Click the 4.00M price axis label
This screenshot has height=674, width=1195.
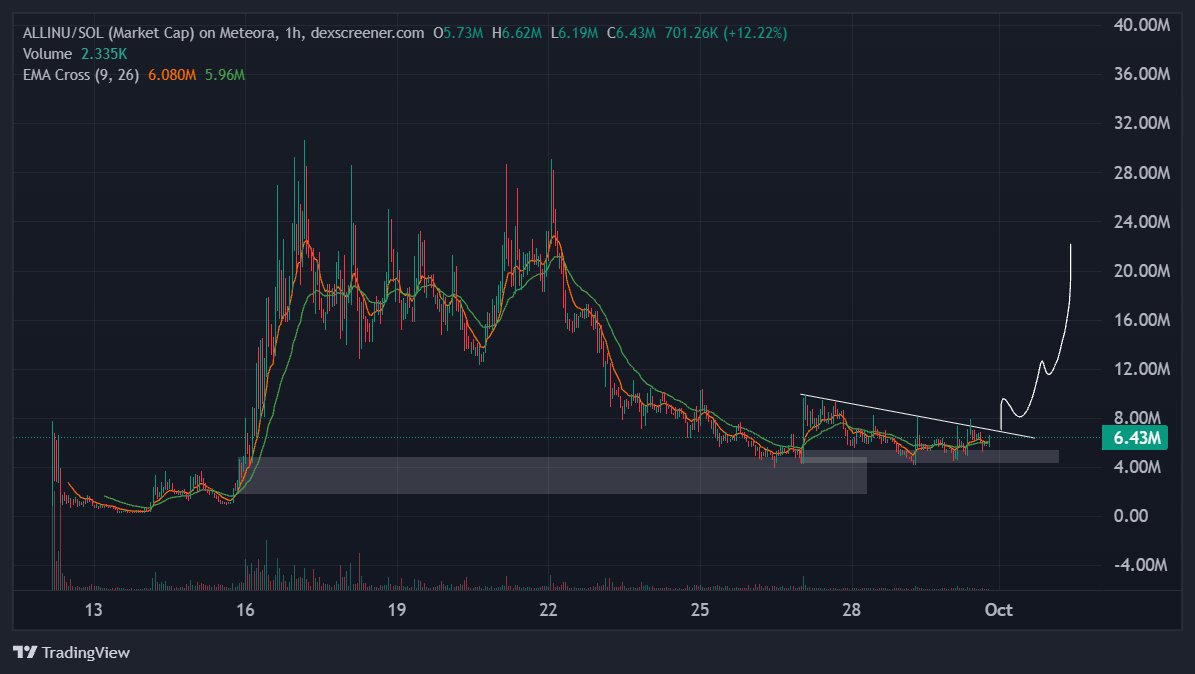[x=1137, y=467]
